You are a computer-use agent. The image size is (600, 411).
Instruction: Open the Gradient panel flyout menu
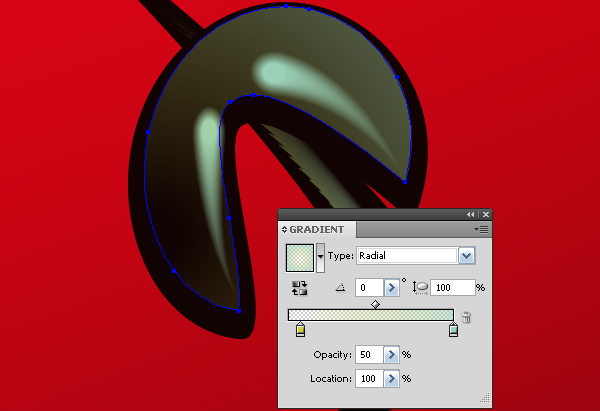point(481,229)
